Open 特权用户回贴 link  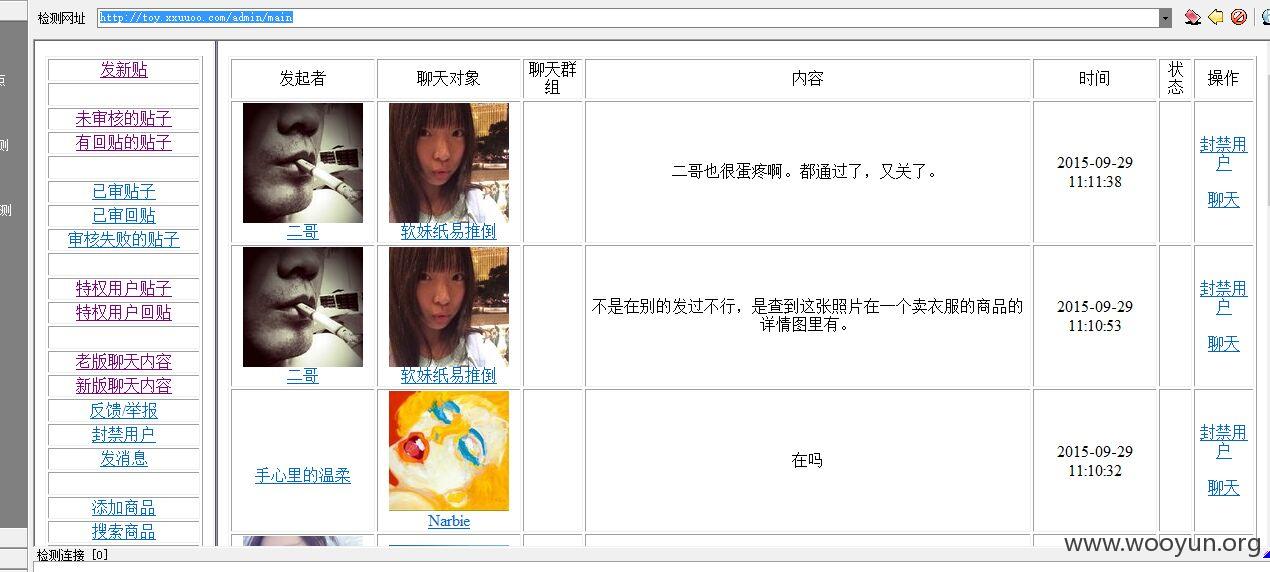[x=124, y=313]
